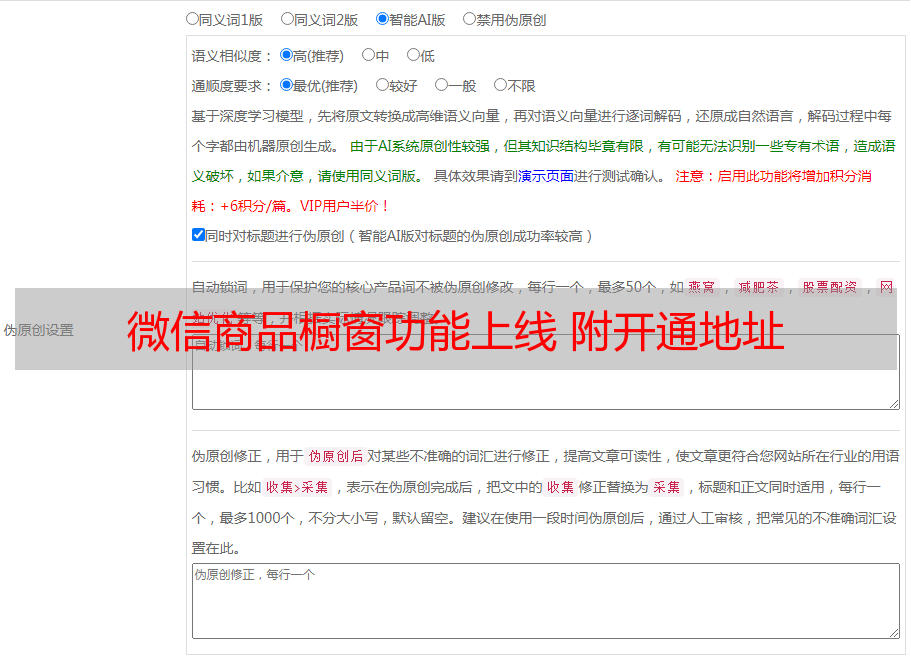Focus the 自动锁词 text area
Screen dimensions: 911x658
[546, 372]
